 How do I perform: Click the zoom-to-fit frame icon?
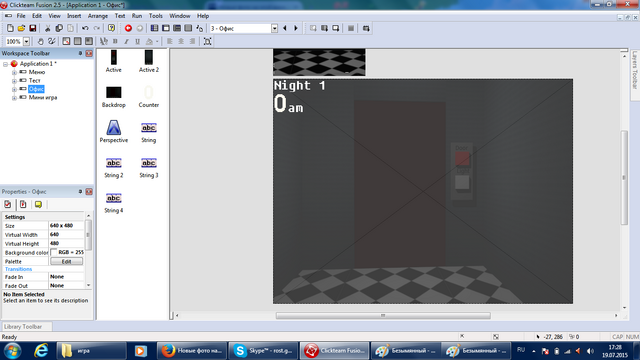pos(207,41)
